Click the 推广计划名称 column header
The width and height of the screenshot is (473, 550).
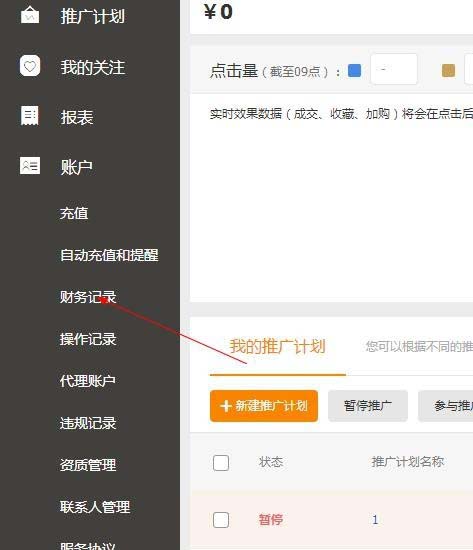(408, 462)
